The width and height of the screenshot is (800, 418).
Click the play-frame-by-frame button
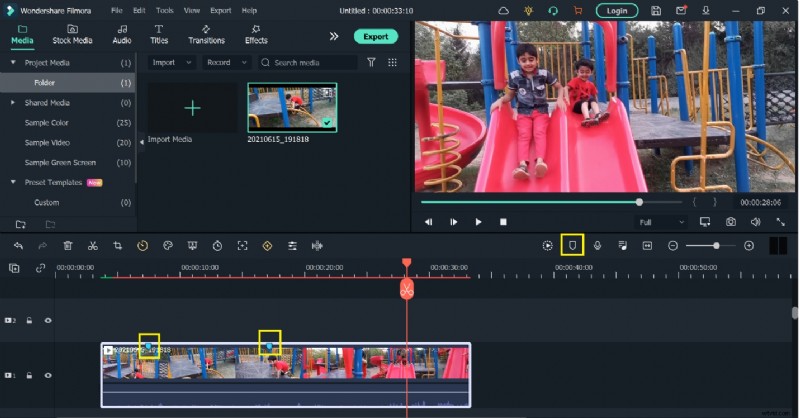[x=454, y=222]
